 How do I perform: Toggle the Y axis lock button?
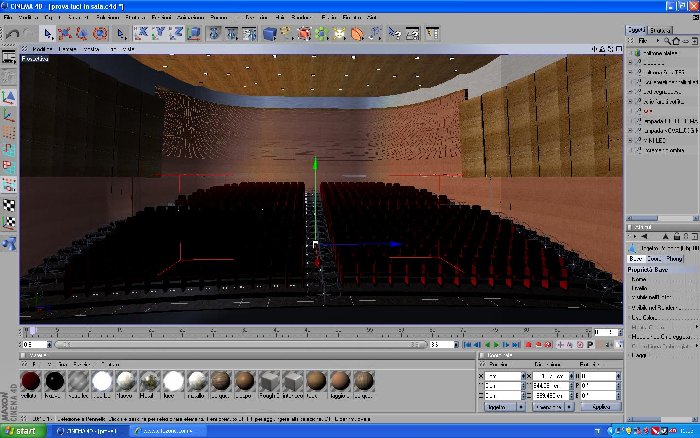[x=159, y=33]
